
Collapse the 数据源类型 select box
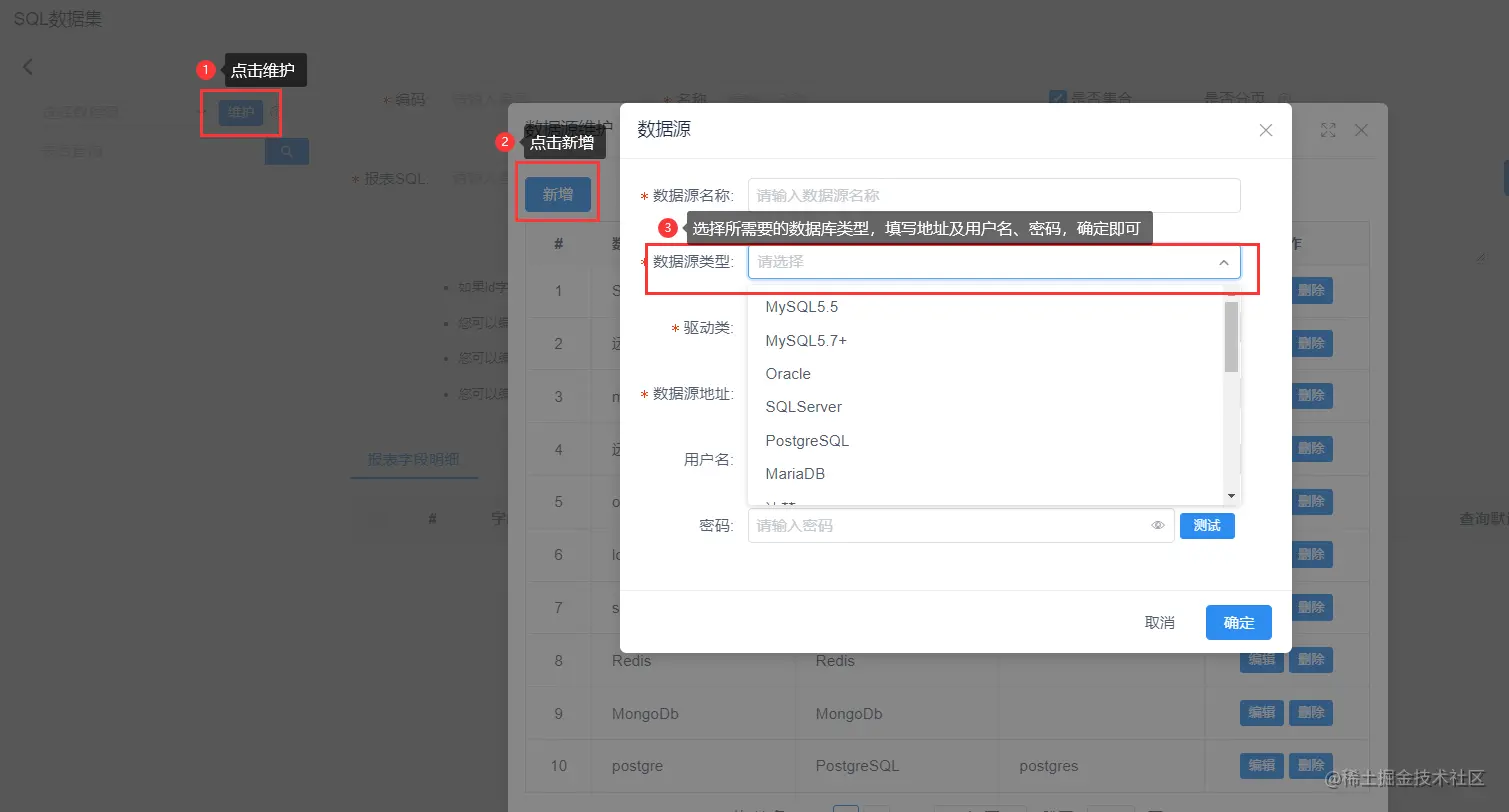click(994, 262)
